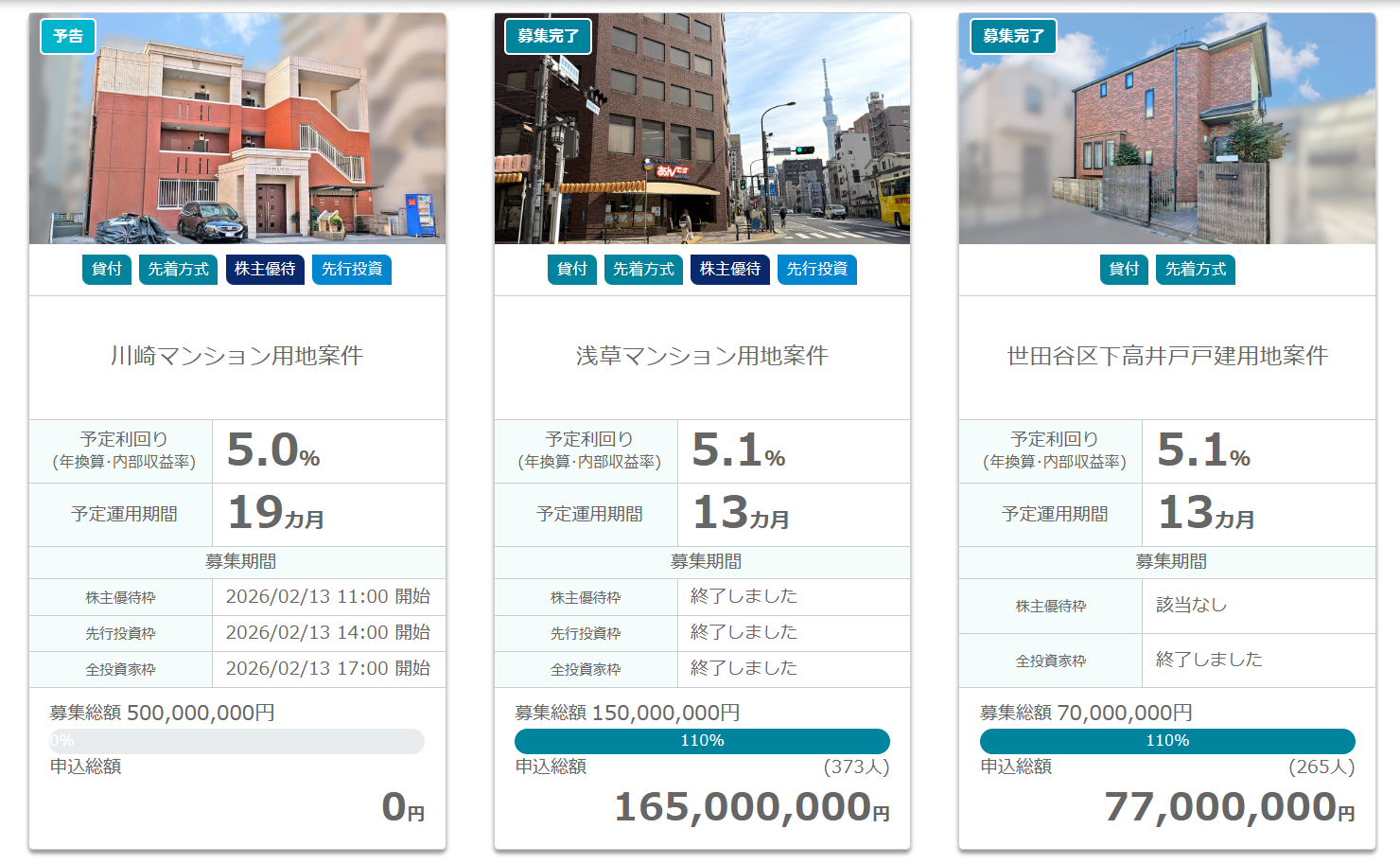This screenshot has height=864, width=1400.
Task: Click the 予告 badge on Kawasaki card
Action: (x=68, y=36)
